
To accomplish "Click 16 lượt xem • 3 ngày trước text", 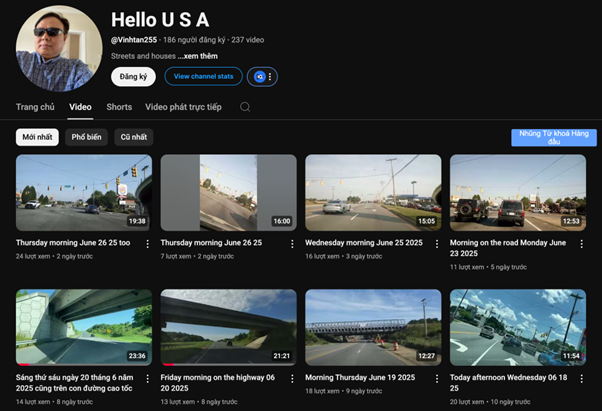I will pyautogui.click(x=344, y=256).
